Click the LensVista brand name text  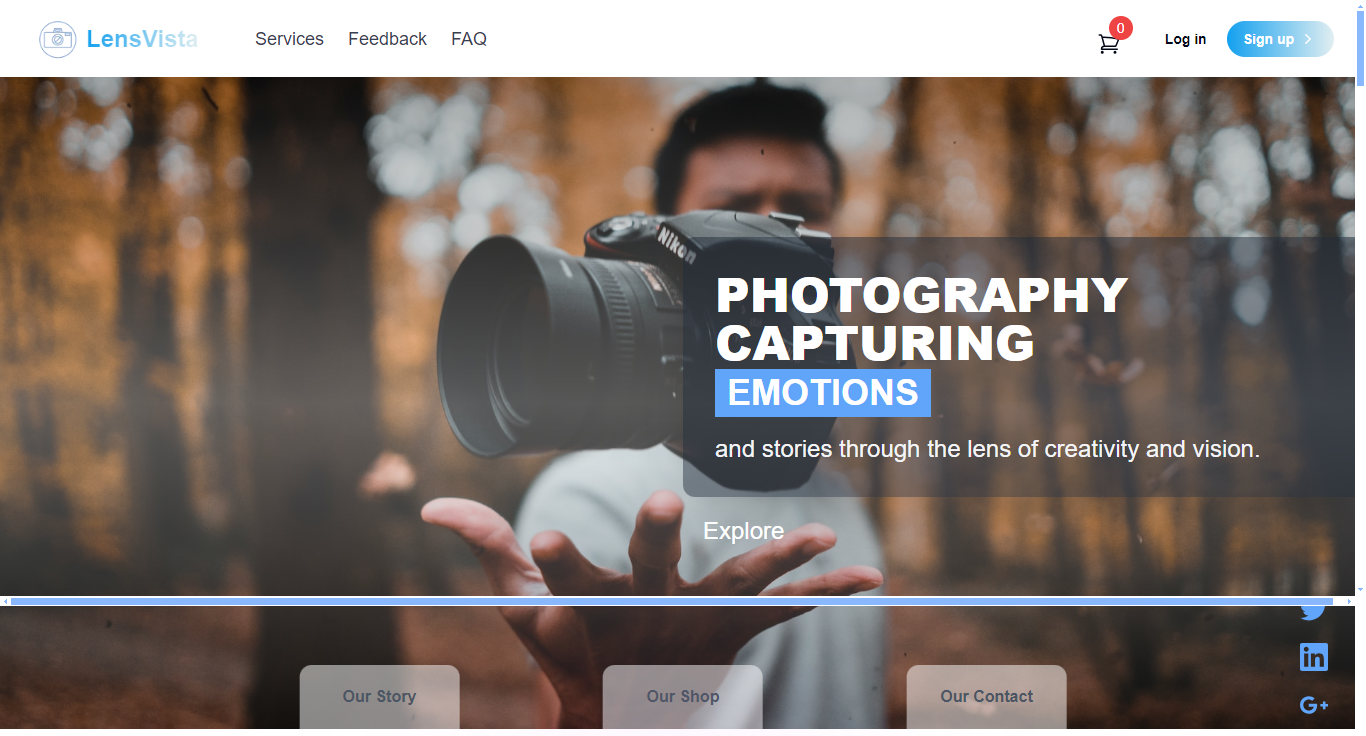click(x=142, y=39)
